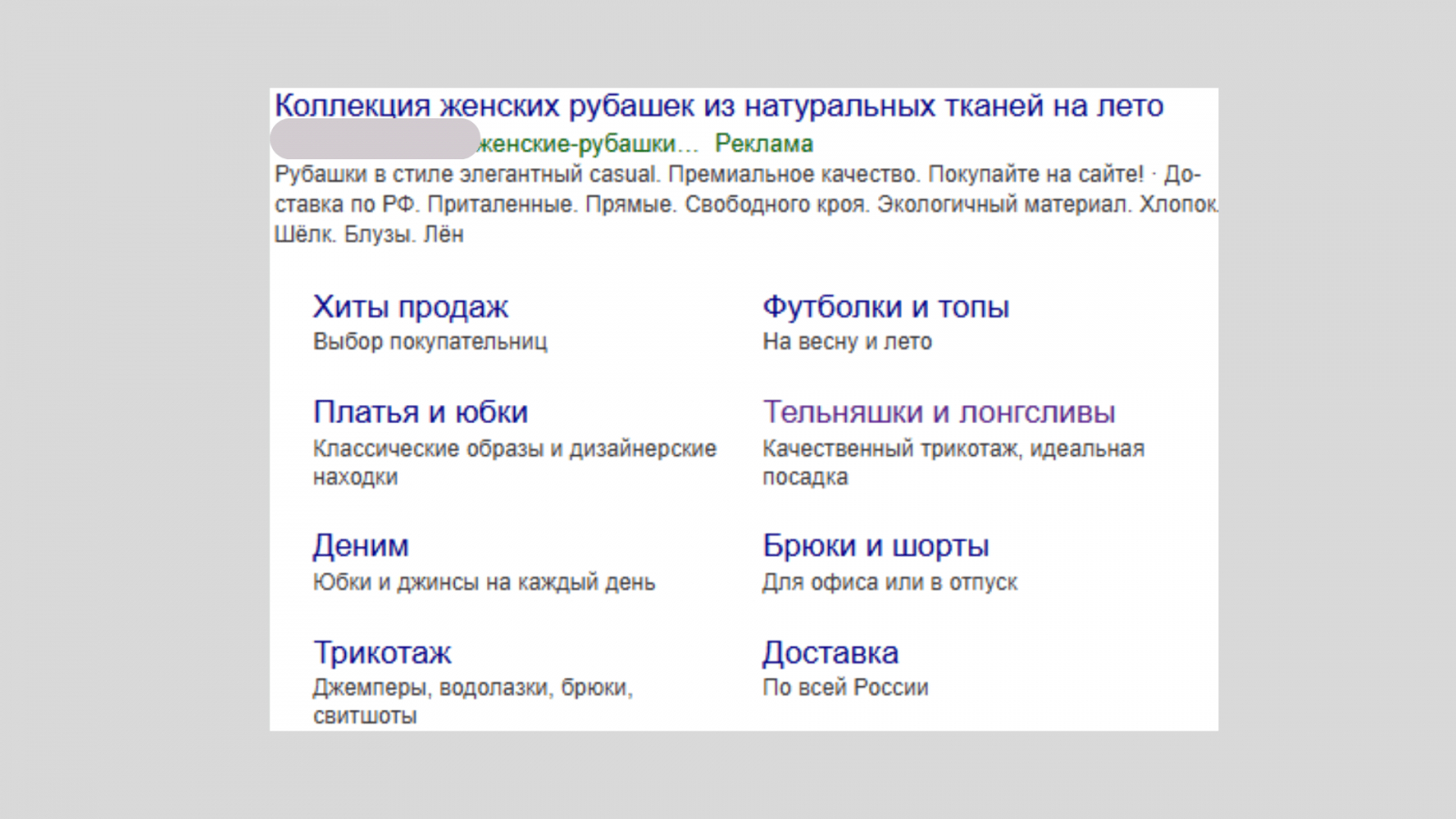Click the Выбор покупательниц description text
1456x819 pixels.
430,342
